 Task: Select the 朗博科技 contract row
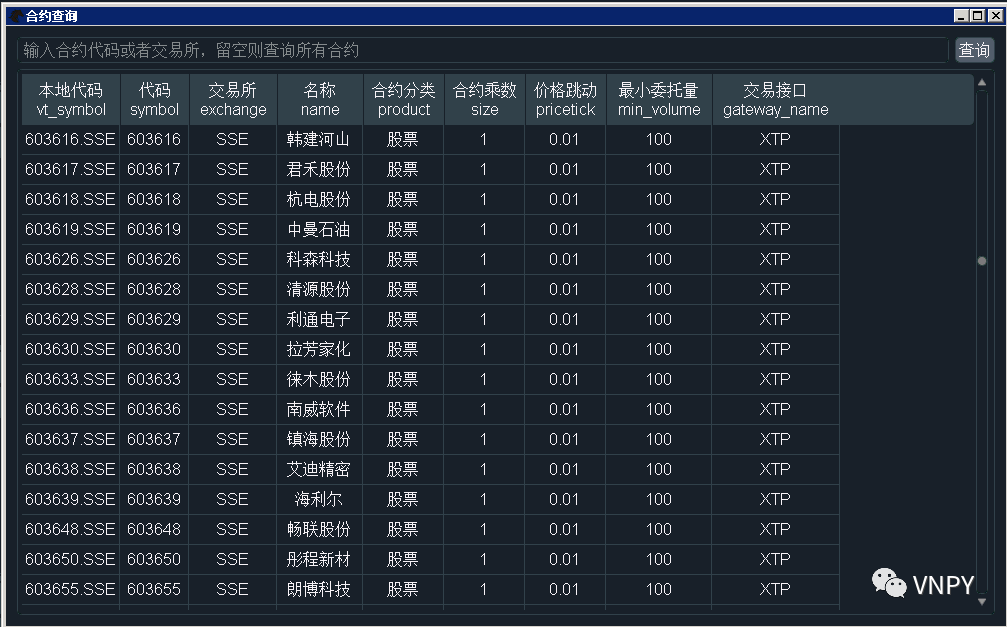coord(320,589)
